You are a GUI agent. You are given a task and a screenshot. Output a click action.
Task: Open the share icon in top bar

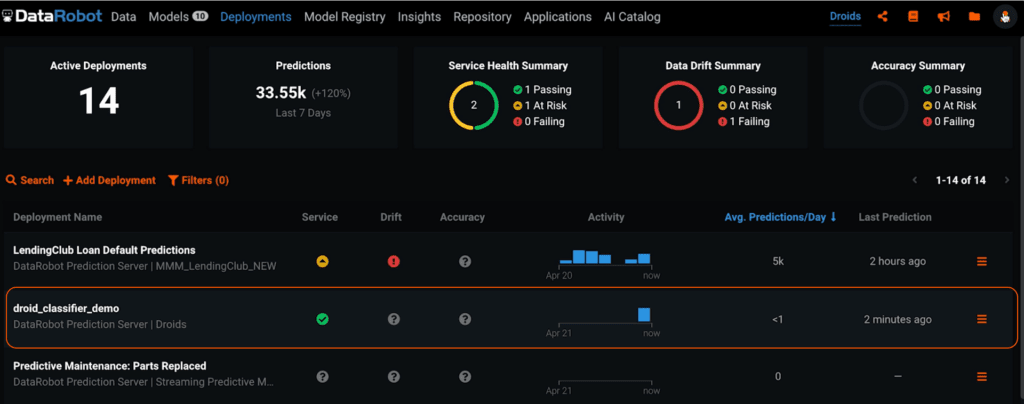(883, 16)
